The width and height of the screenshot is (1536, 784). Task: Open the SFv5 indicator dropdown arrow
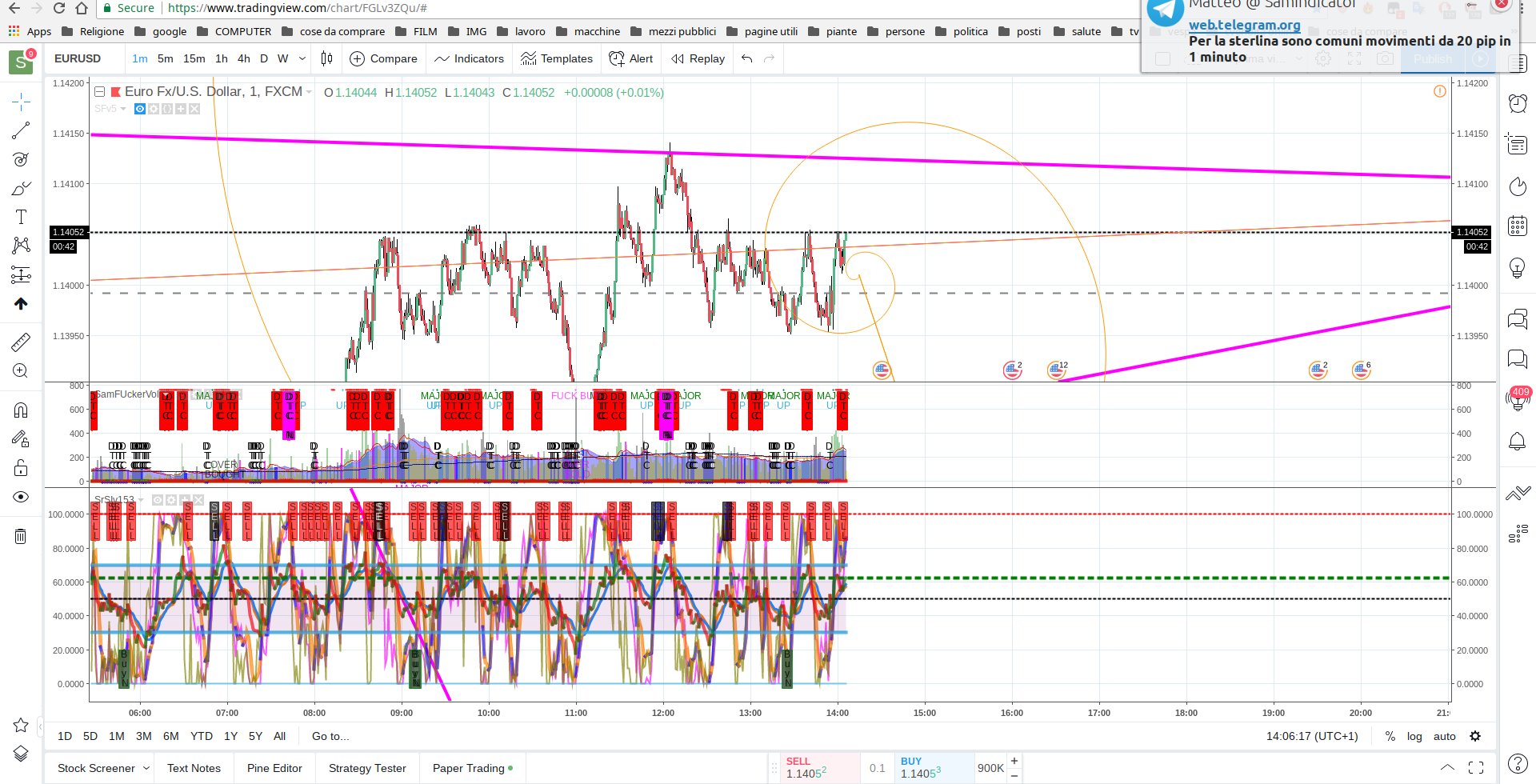pyautogui.click(x=123, y=109)
